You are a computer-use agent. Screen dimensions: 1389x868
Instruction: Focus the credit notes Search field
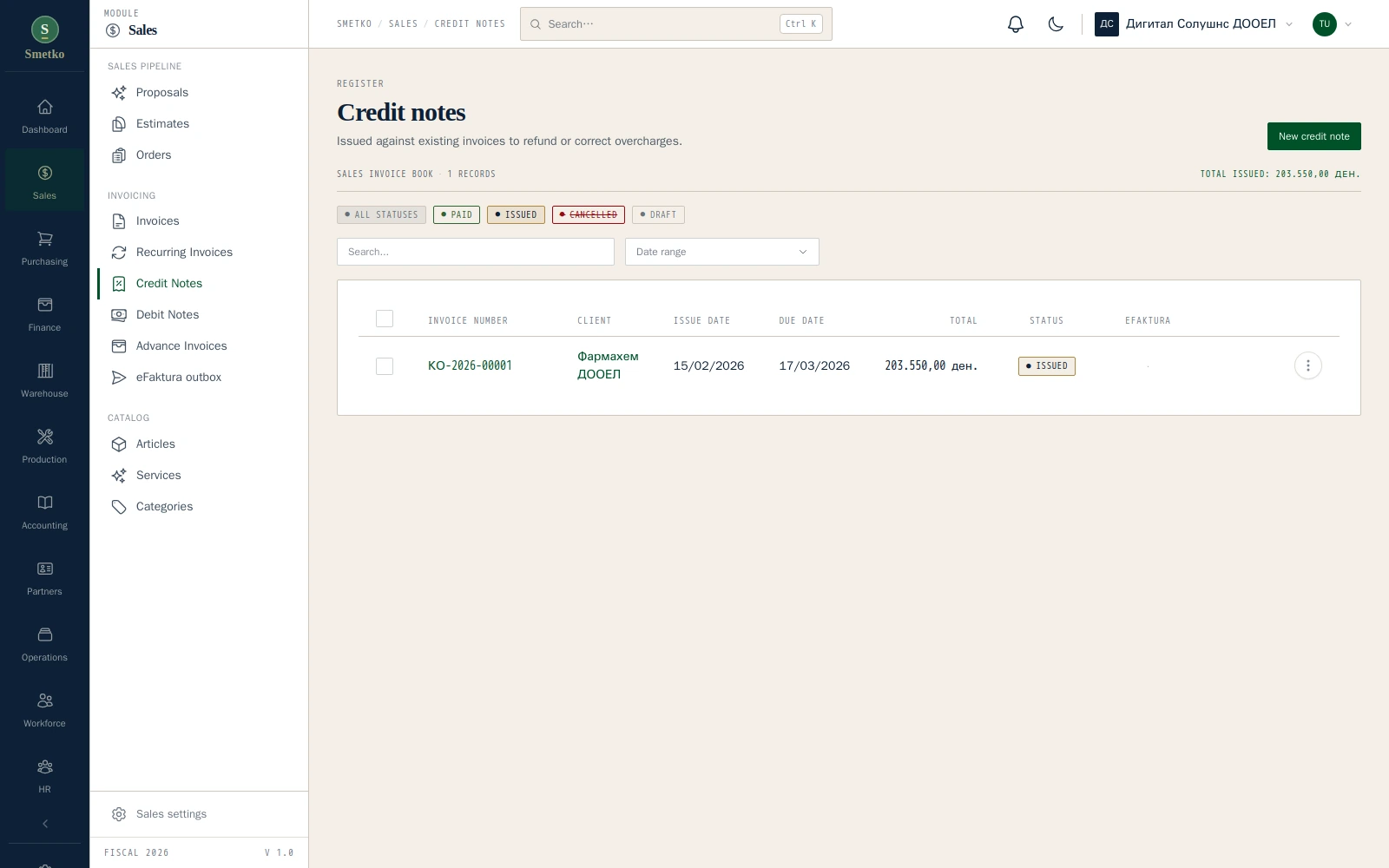click(x=476, y=252)
